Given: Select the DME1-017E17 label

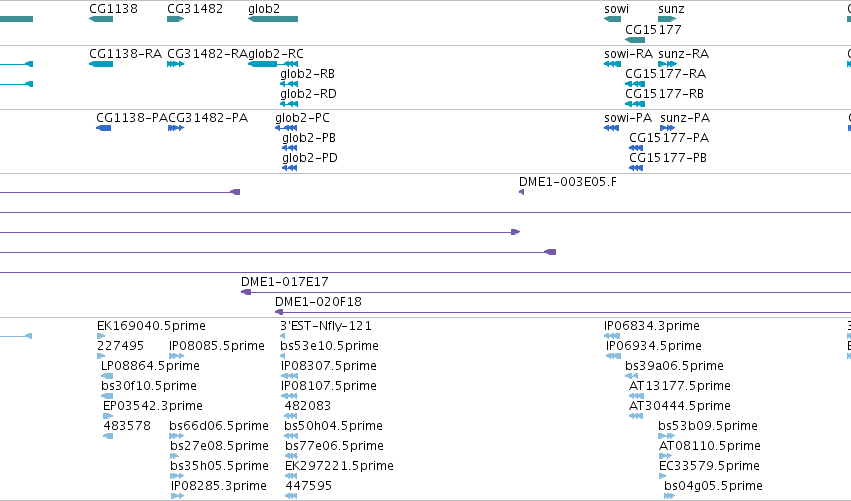Looking at the screenshot, I should tap(285, 282).
